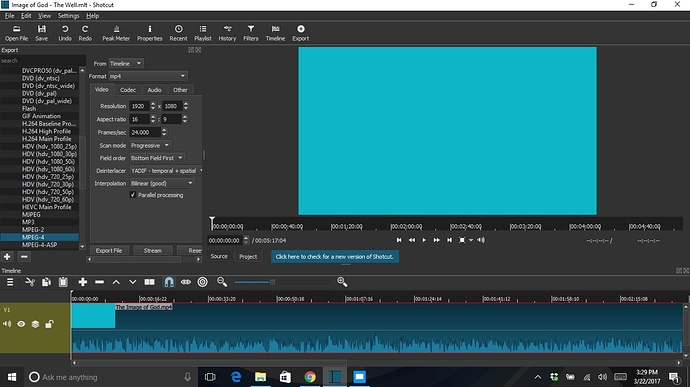
Task: Lock the V1 track
Action: point(49,324)
